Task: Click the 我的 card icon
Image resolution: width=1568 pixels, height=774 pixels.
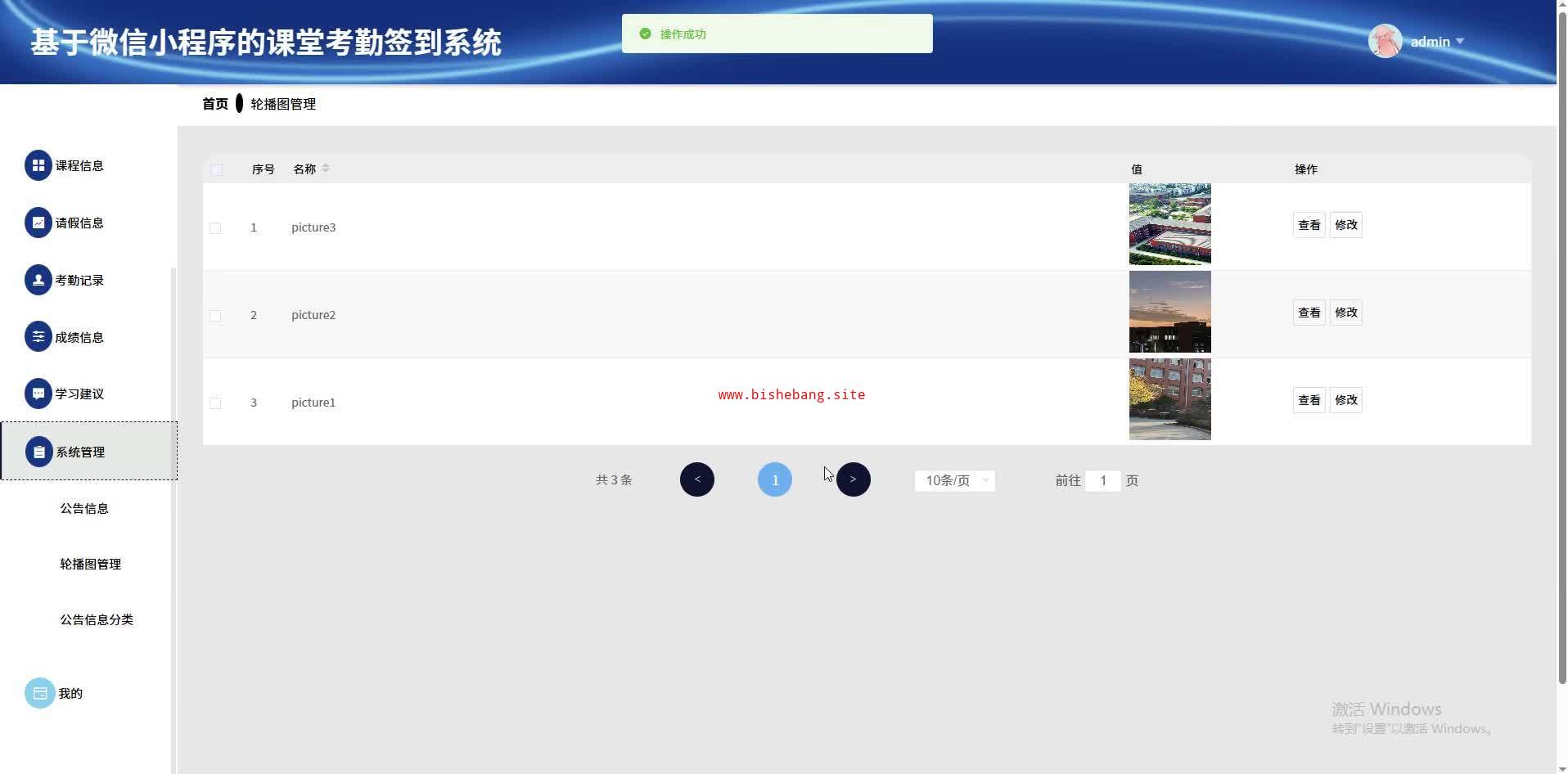Action: tap(40, 693)
